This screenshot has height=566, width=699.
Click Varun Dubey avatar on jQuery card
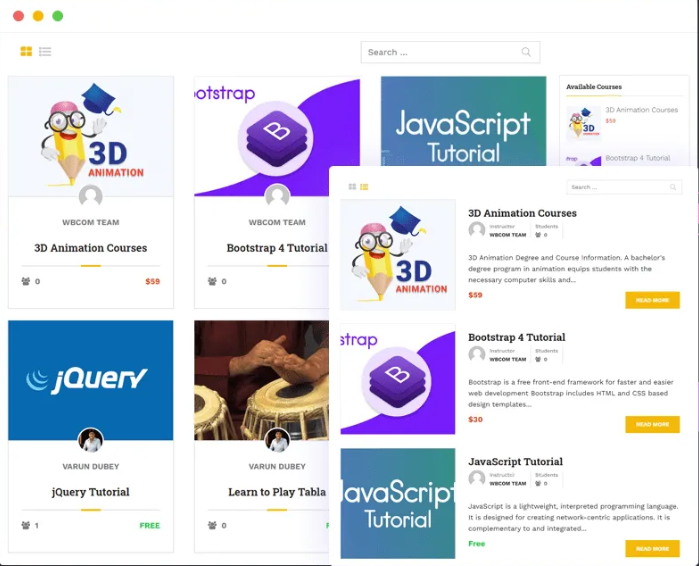[x=91, y=440]
